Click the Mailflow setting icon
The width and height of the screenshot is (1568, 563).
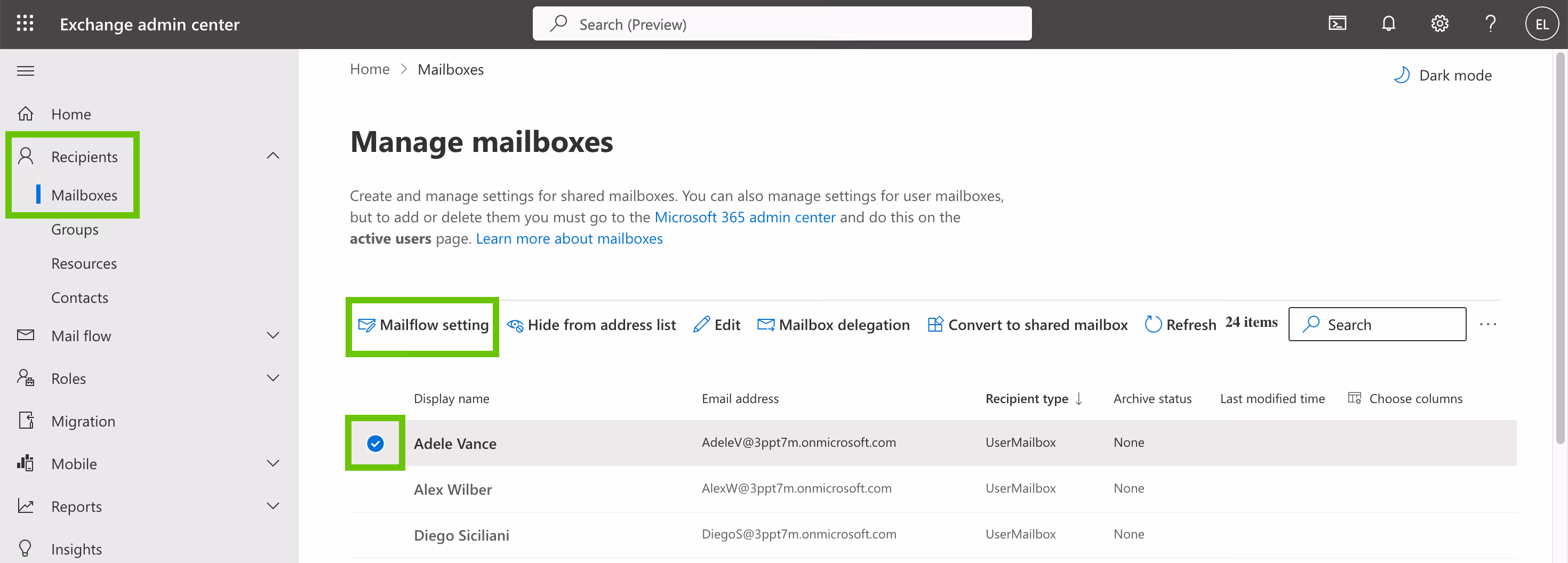tap(367, 324)
